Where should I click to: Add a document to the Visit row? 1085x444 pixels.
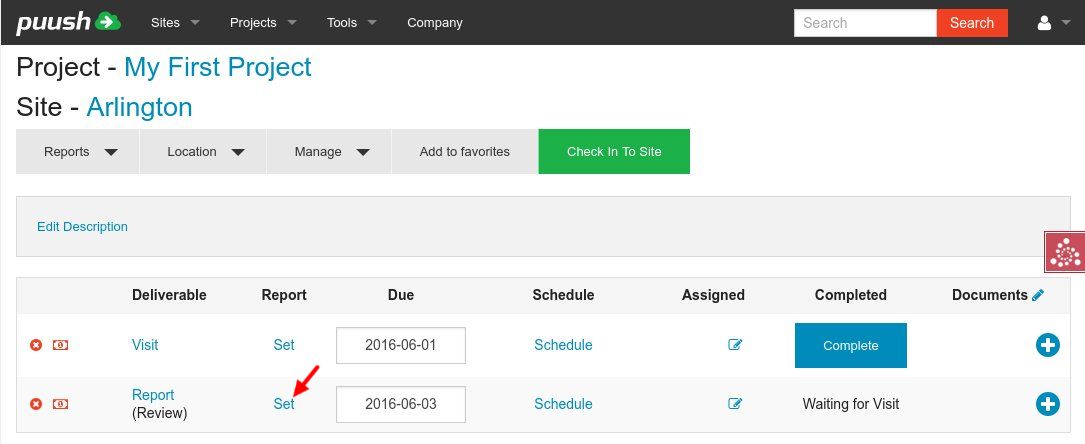point(1047,345)
